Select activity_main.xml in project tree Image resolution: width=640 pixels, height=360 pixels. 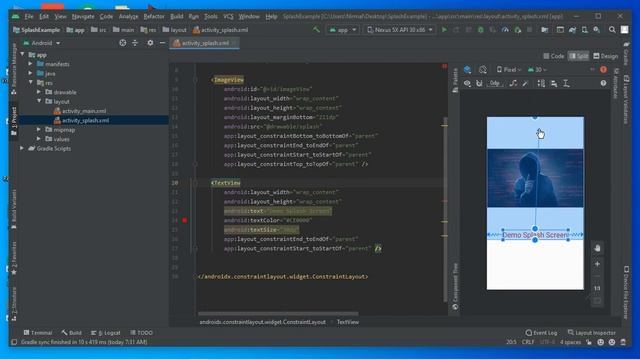(80, 111)
